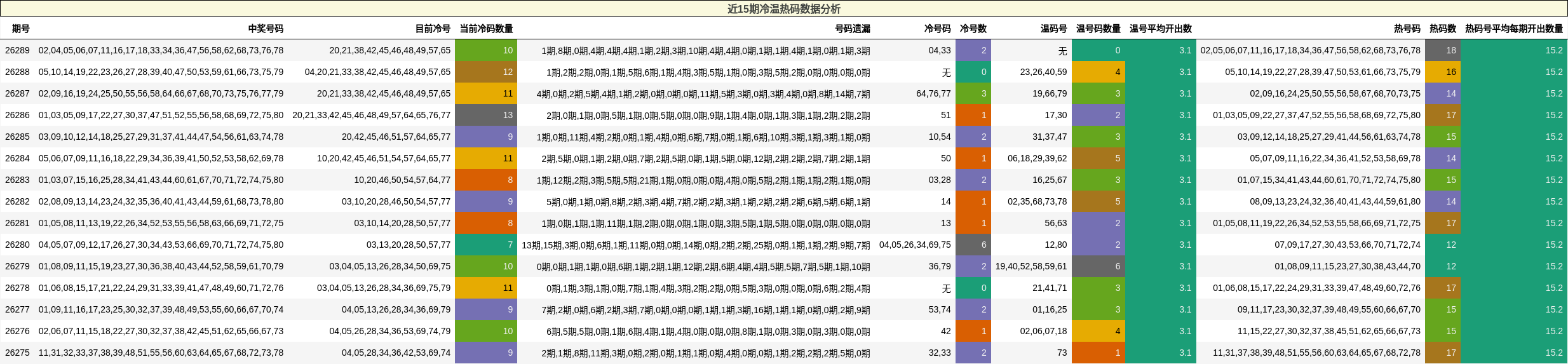Screen dimensions: 1568x364
Task: Click the 目前冷号 column header
Action: [x=433, y=29]
